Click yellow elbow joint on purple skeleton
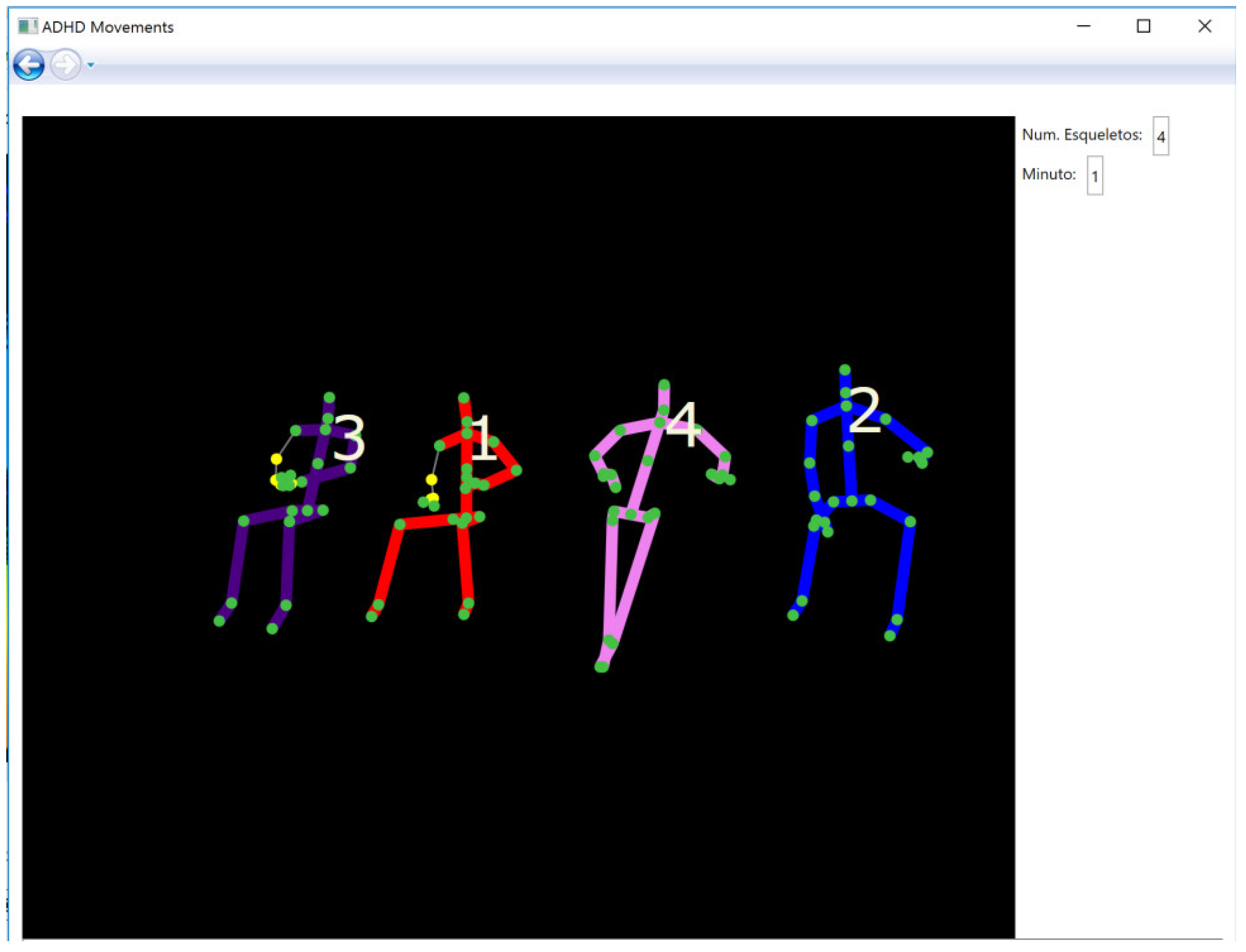Viewport: 1246px width, 952px height. [x=276, y=458]
